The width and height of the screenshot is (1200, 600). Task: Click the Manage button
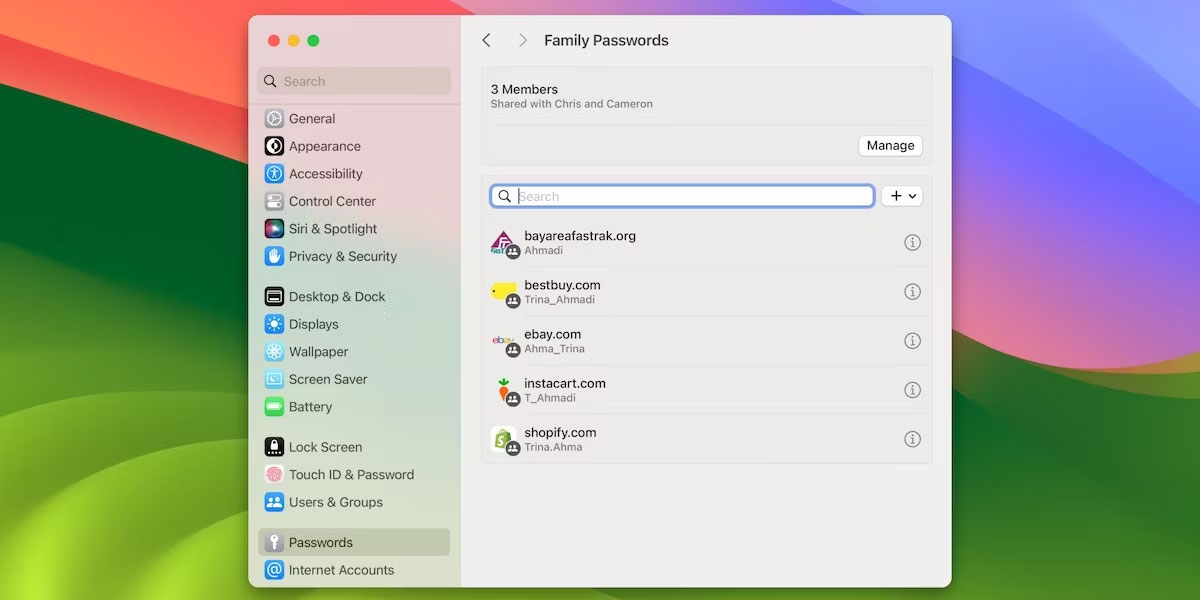pyautogui.click(x=890, y=145)
